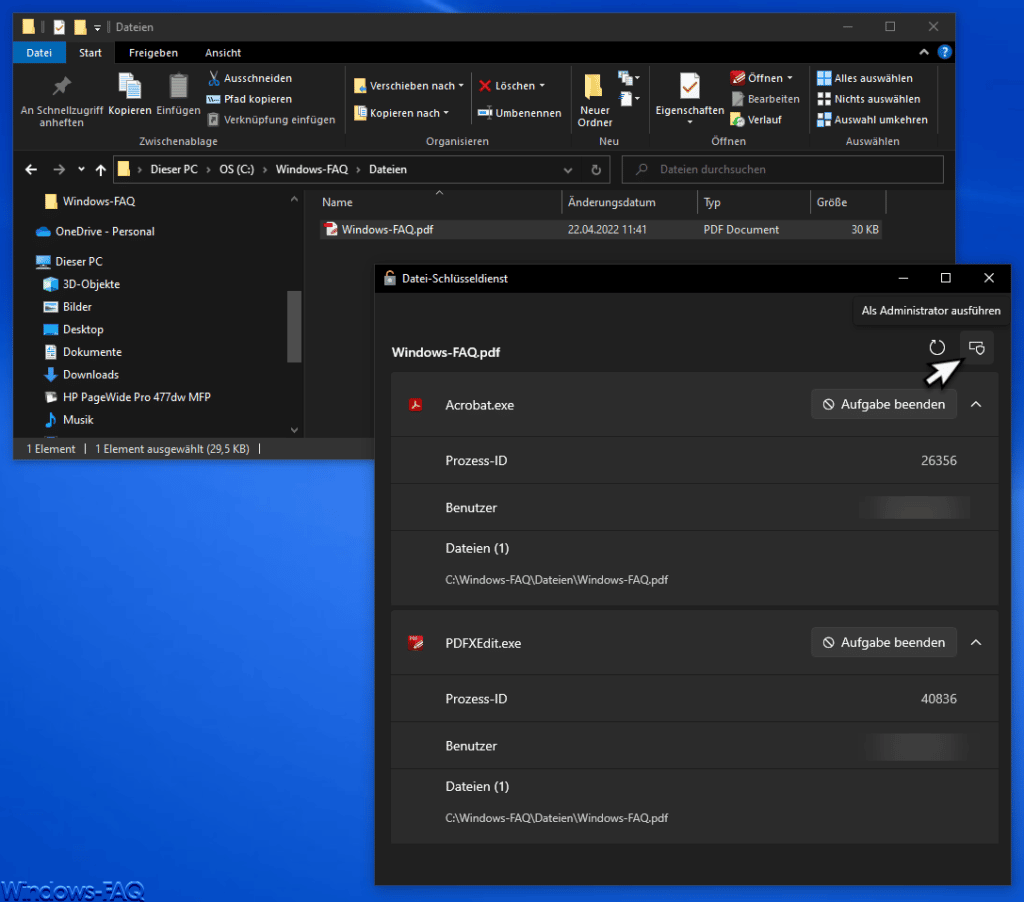Click the Dateien durchsuchen search field
The image size is (1024, 902).
tap(782, 170)
